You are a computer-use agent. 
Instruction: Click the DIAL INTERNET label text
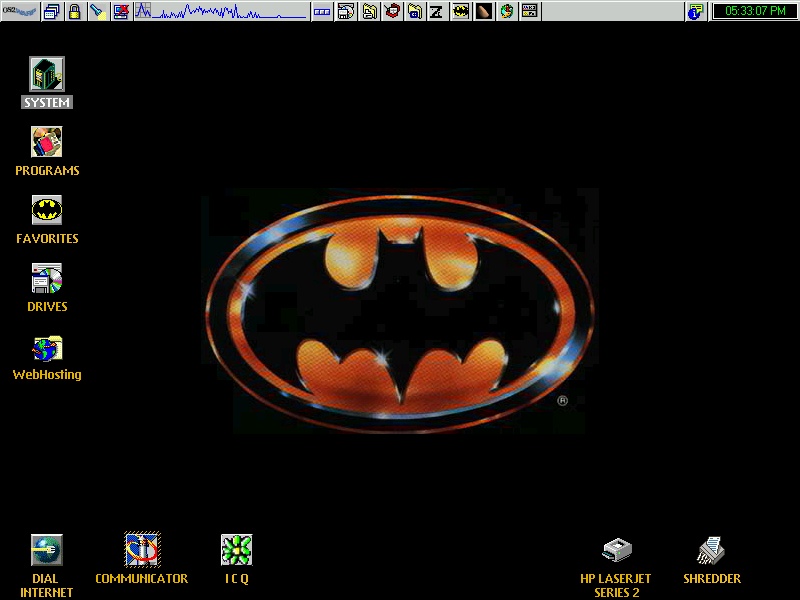coord(46,585)
